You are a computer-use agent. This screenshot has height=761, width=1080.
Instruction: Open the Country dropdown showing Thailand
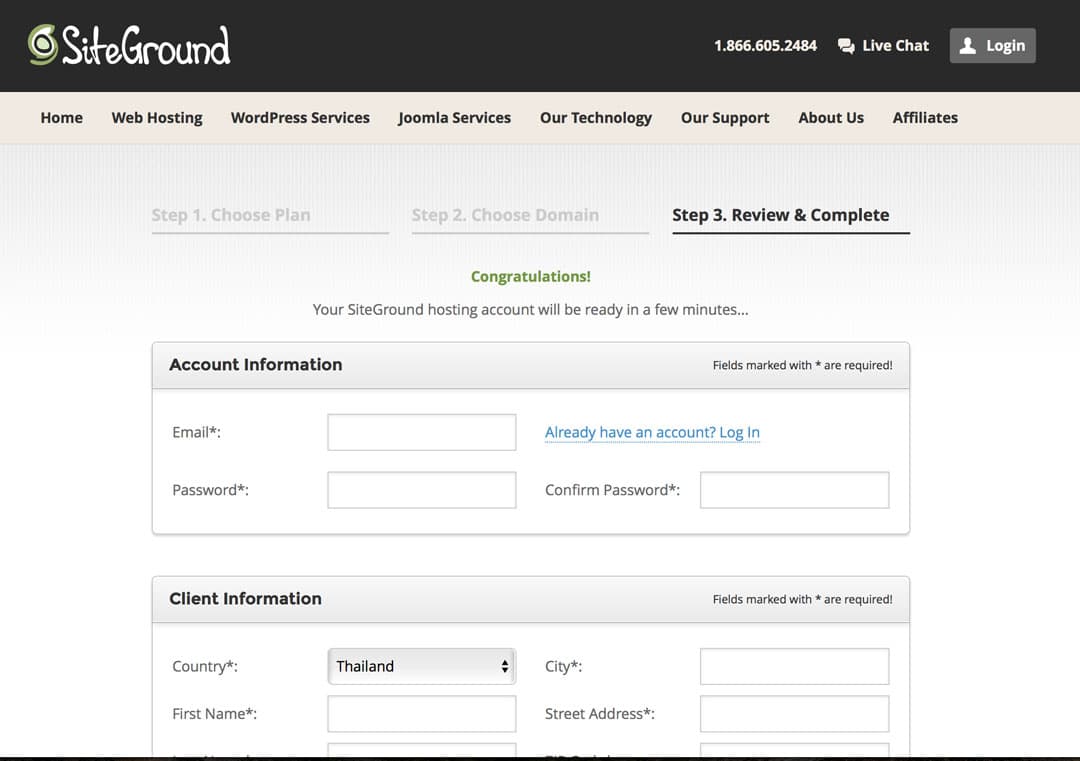click(x=420, y=666)
